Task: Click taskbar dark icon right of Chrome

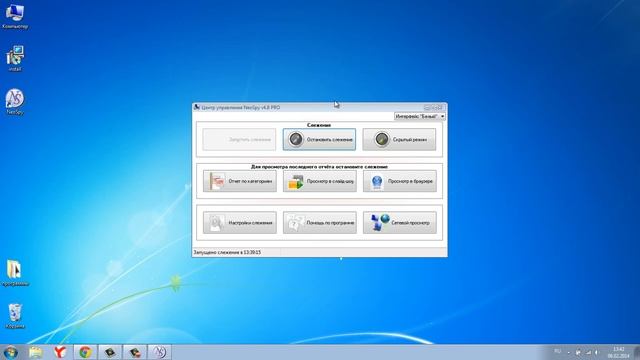Action: point(110,352)
